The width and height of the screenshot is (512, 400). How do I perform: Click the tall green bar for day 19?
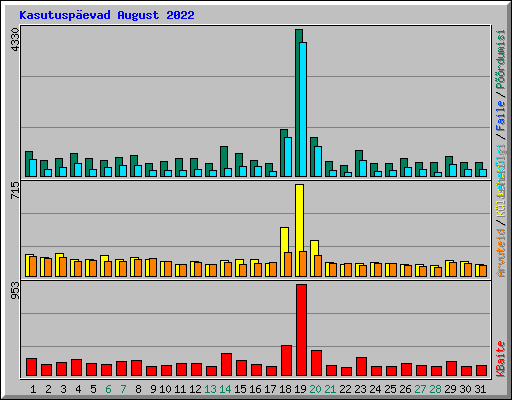point(299,103)
